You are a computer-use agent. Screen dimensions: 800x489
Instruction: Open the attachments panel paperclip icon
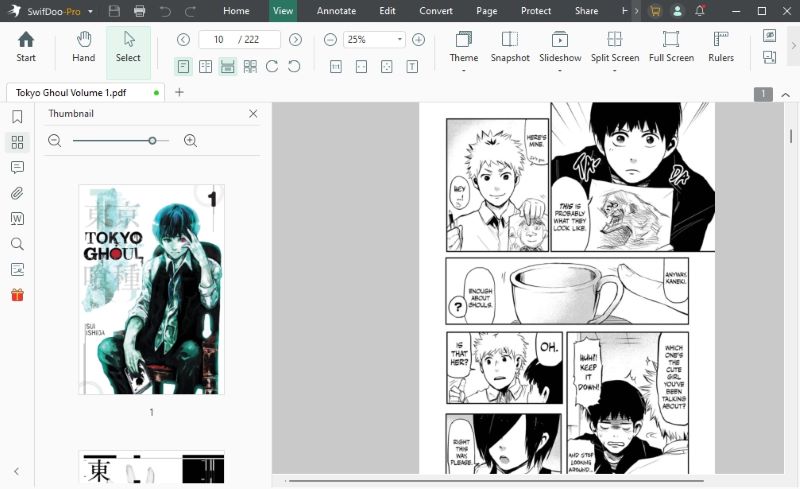coord(17,193)
